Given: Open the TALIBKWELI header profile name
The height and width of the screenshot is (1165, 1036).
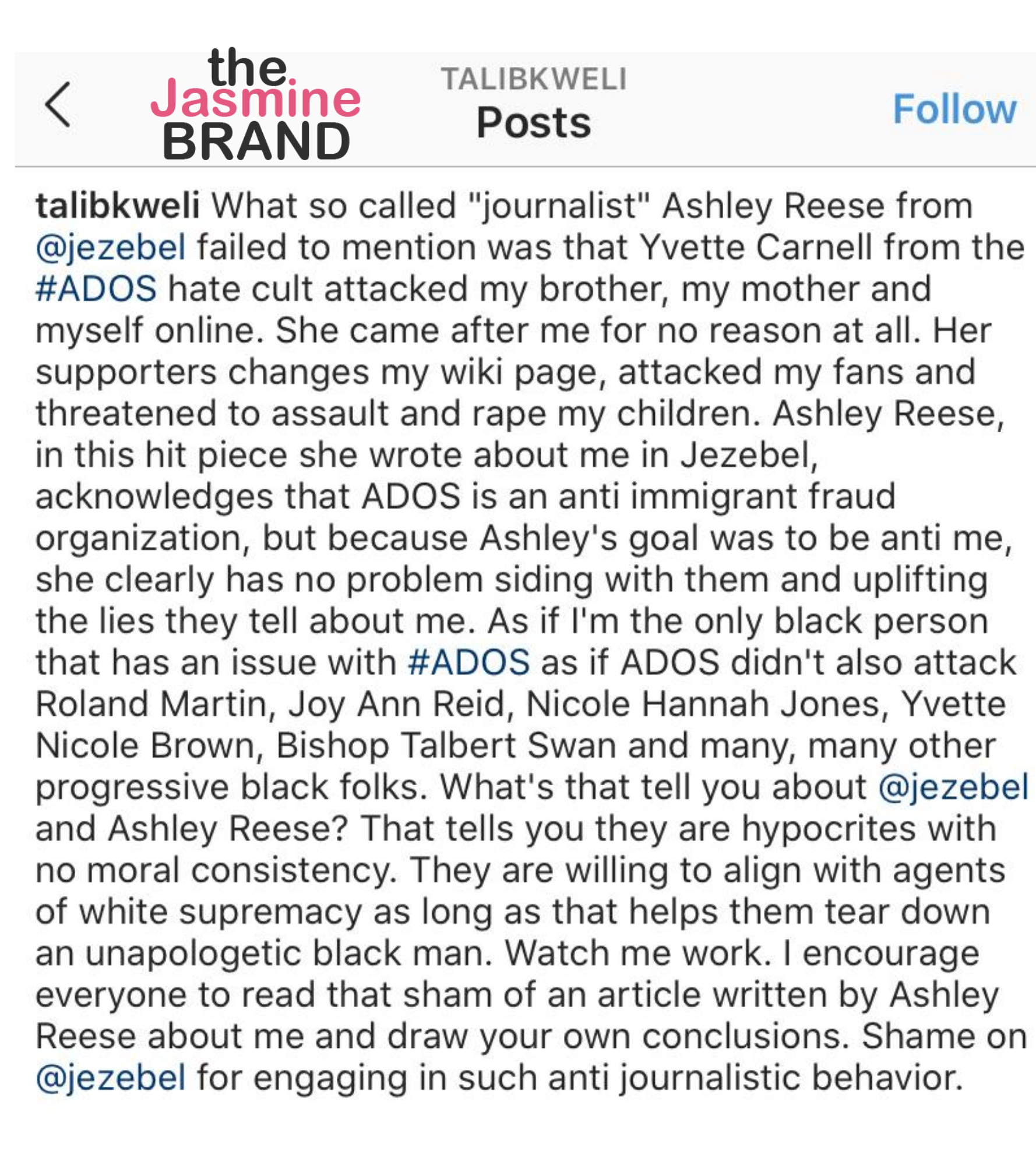Looking at the screenshot, I should point(533,79).
